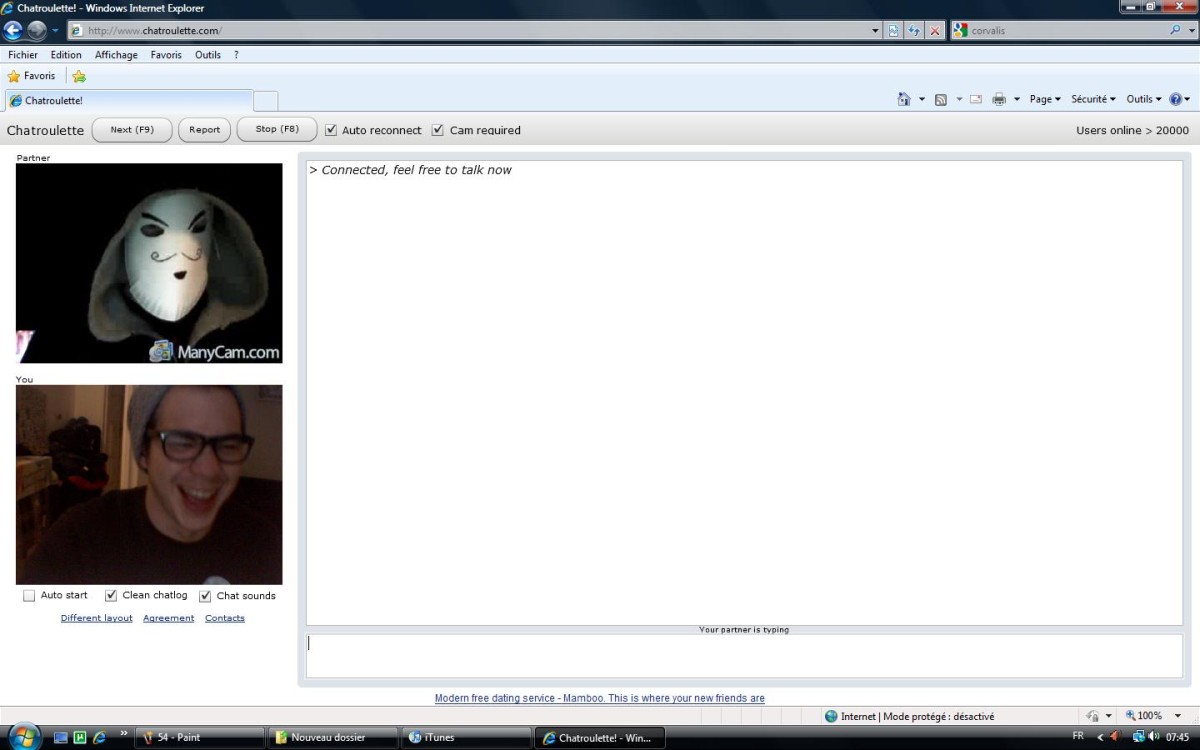Screen dimensions: 1200x750
Task: Open the recent pages dropdown beside Forward
Action: tap(55, 31)
